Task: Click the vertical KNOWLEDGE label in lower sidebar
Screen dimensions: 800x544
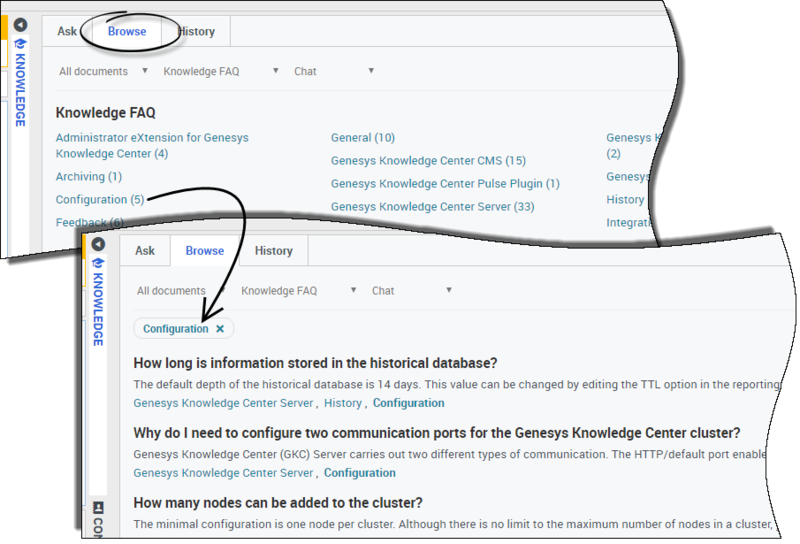Action: (x=98, y=309)
